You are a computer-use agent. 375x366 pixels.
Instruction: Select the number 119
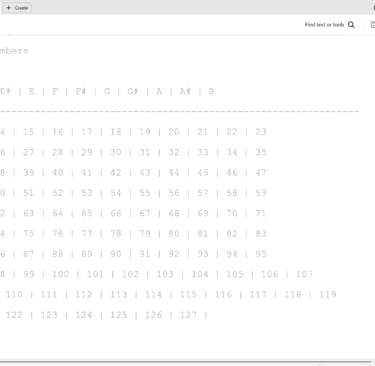[x=328, y=295]
